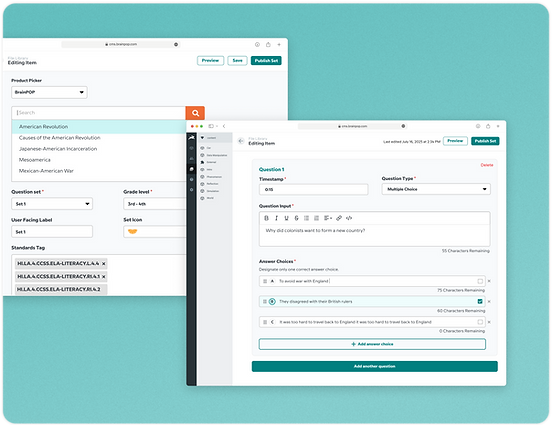Open the Product Picker BrainPOP dropdown
The image size is (552, 425).
(49, 92)
